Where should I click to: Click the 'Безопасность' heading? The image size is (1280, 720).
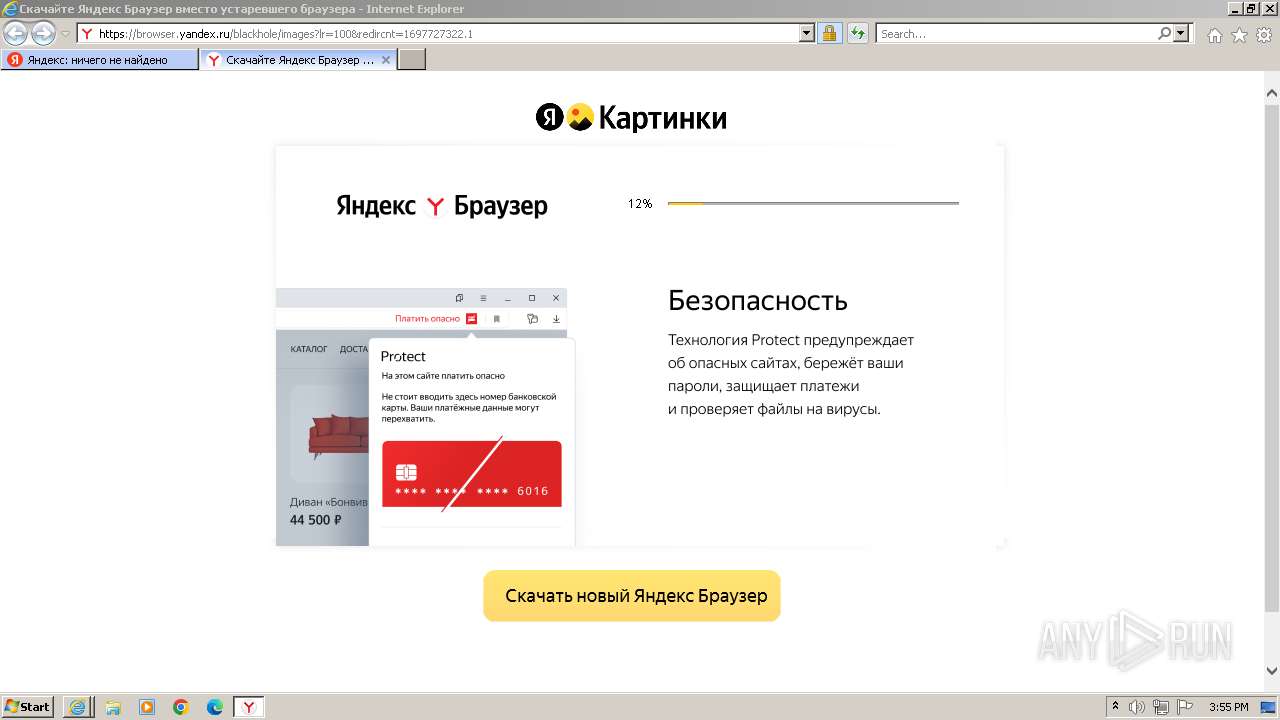click(758, 300)
